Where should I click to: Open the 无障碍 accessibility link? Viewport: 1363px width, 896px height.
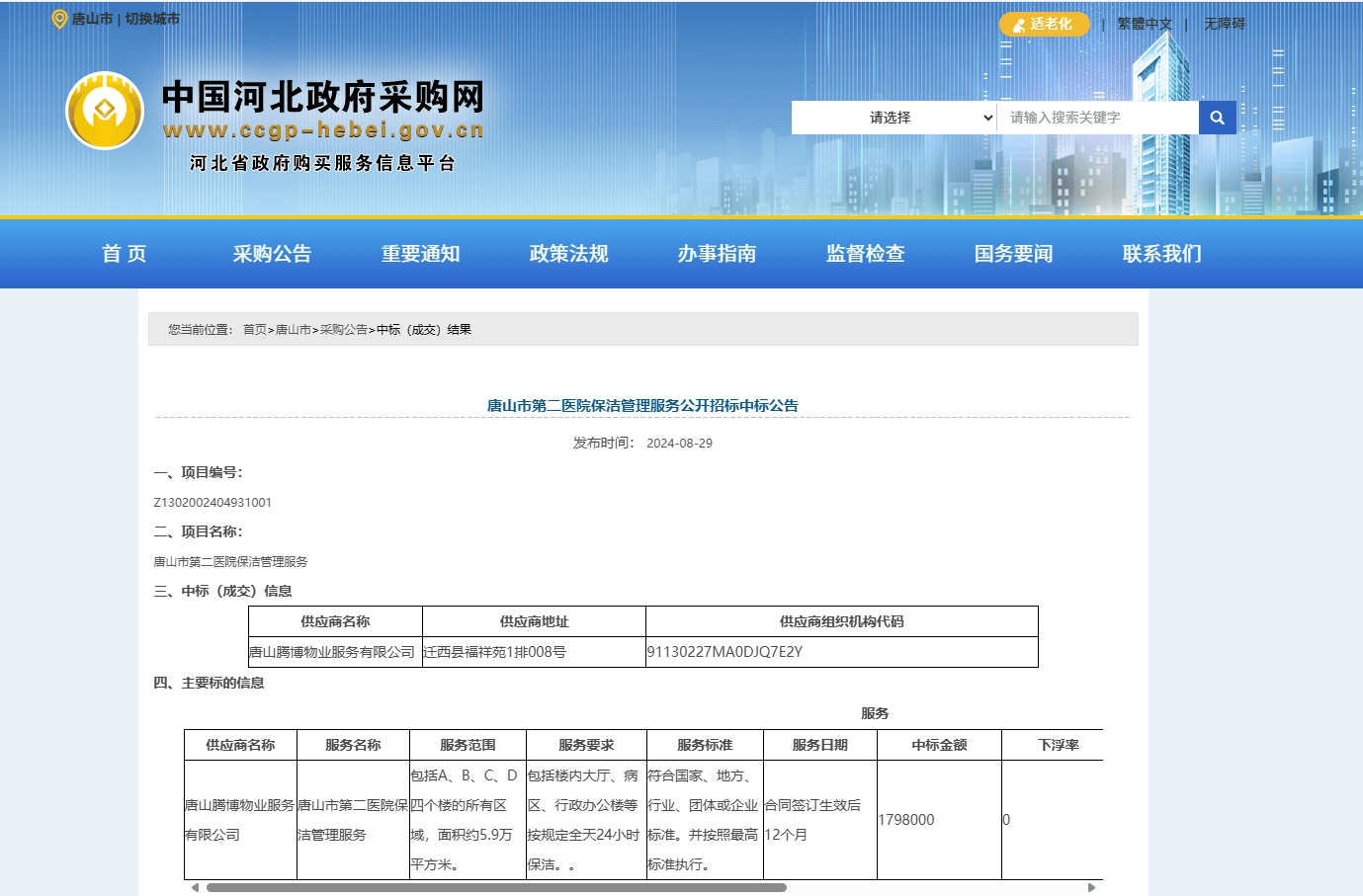click(1225, 24)
